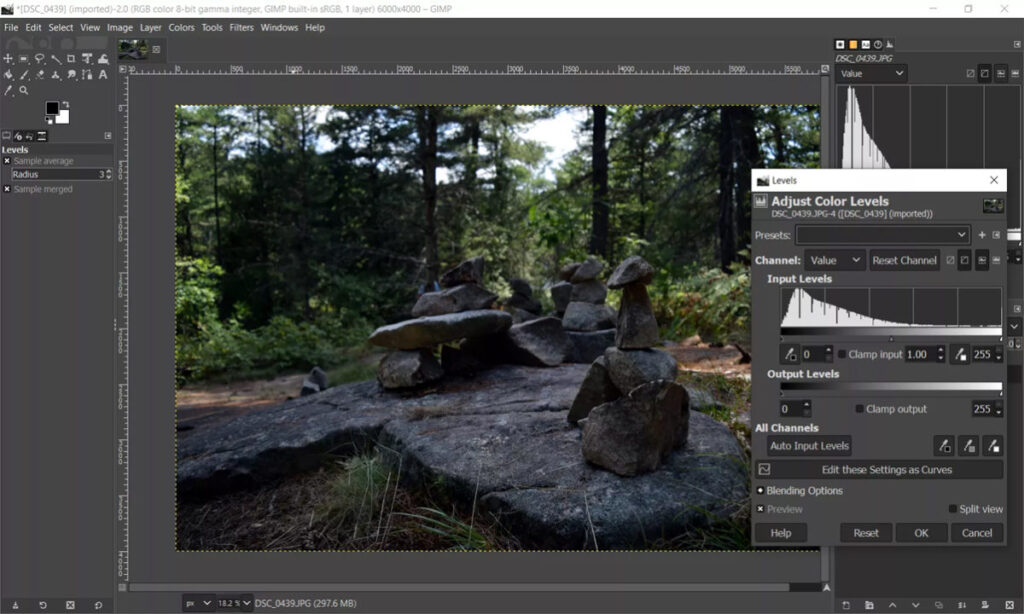Toggle the Split view checkbox
The width and height of the screenshot is (1024, 614).
click(953, 509)
